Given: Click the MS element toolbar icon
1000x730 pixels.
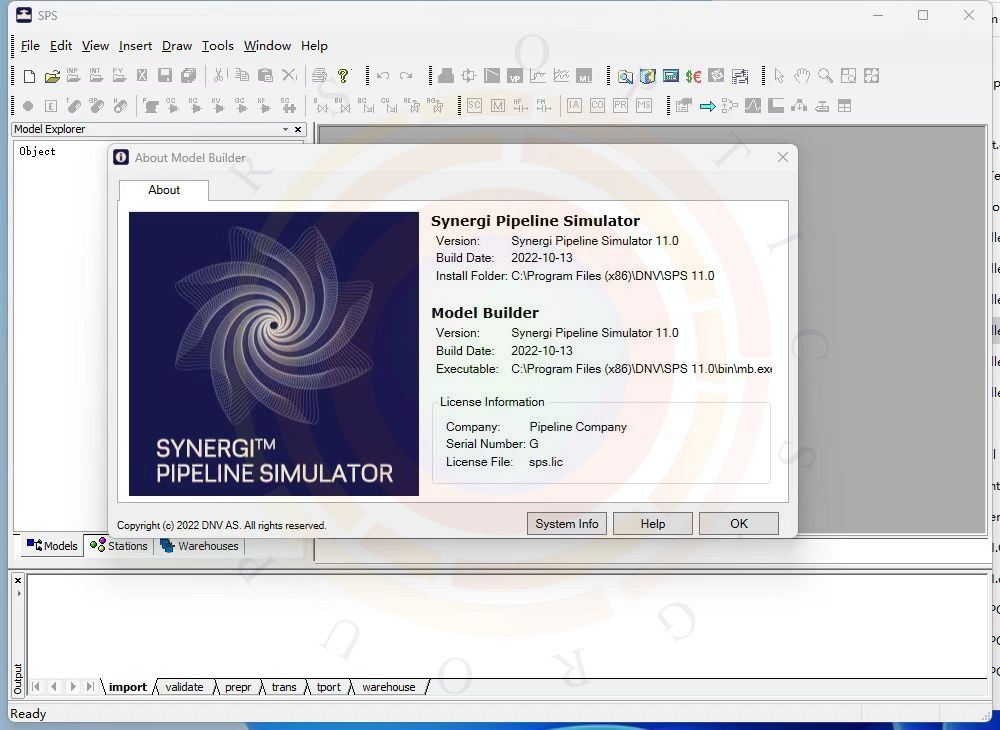Looking at the screenshot, I should point(643,106).
